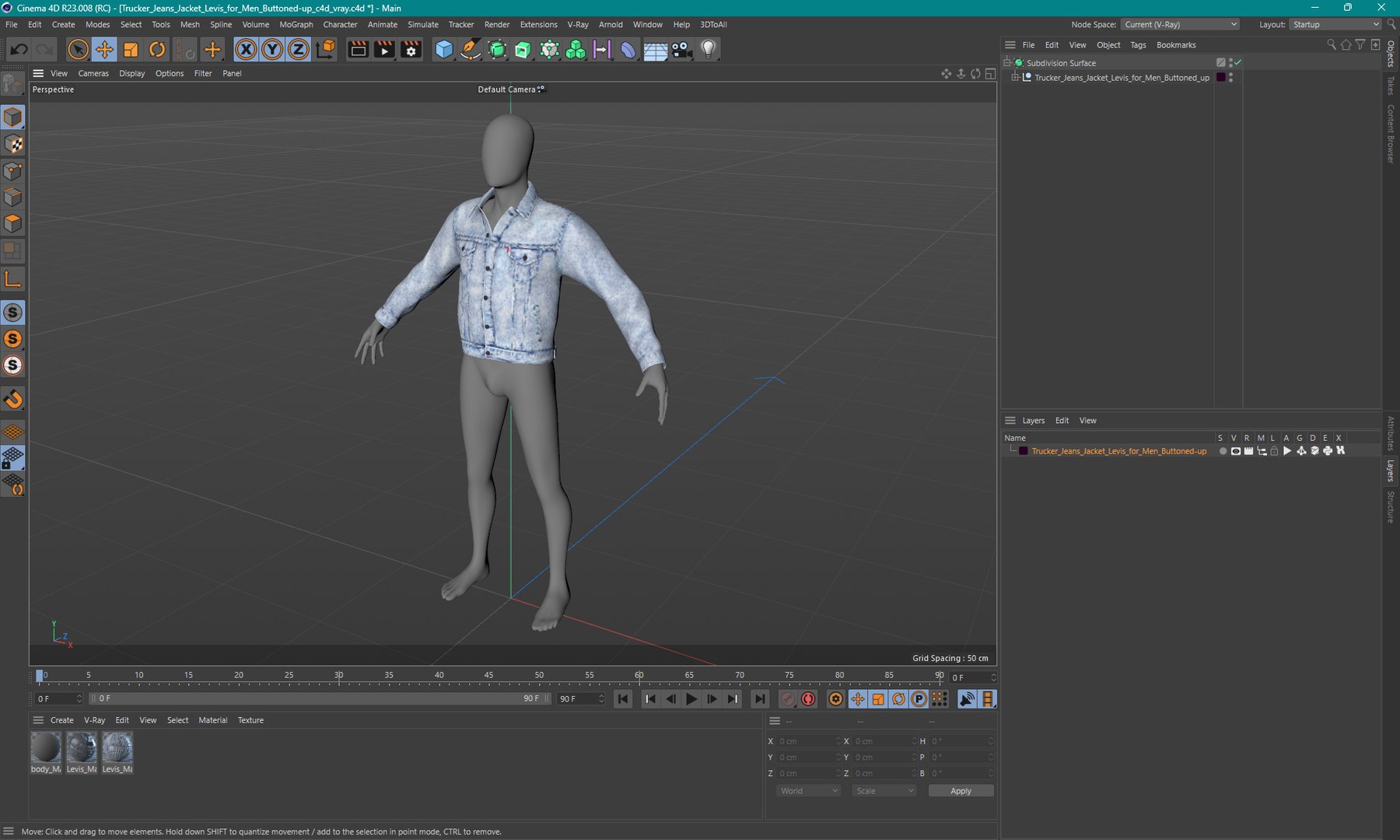Toggle X axis lock

click(x=246, y=50)
